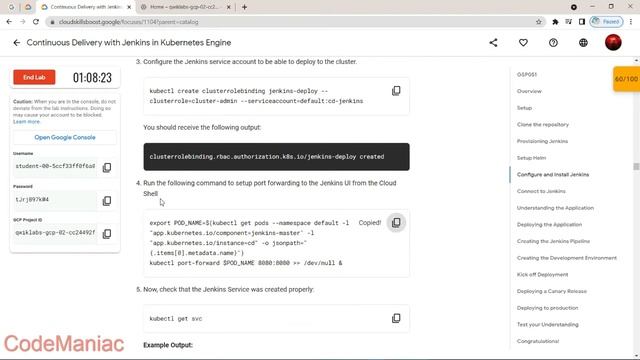This screenshot has width=640, height=360.
Task: Copy the clusterrolebinding command
Action: pos(396,91)
